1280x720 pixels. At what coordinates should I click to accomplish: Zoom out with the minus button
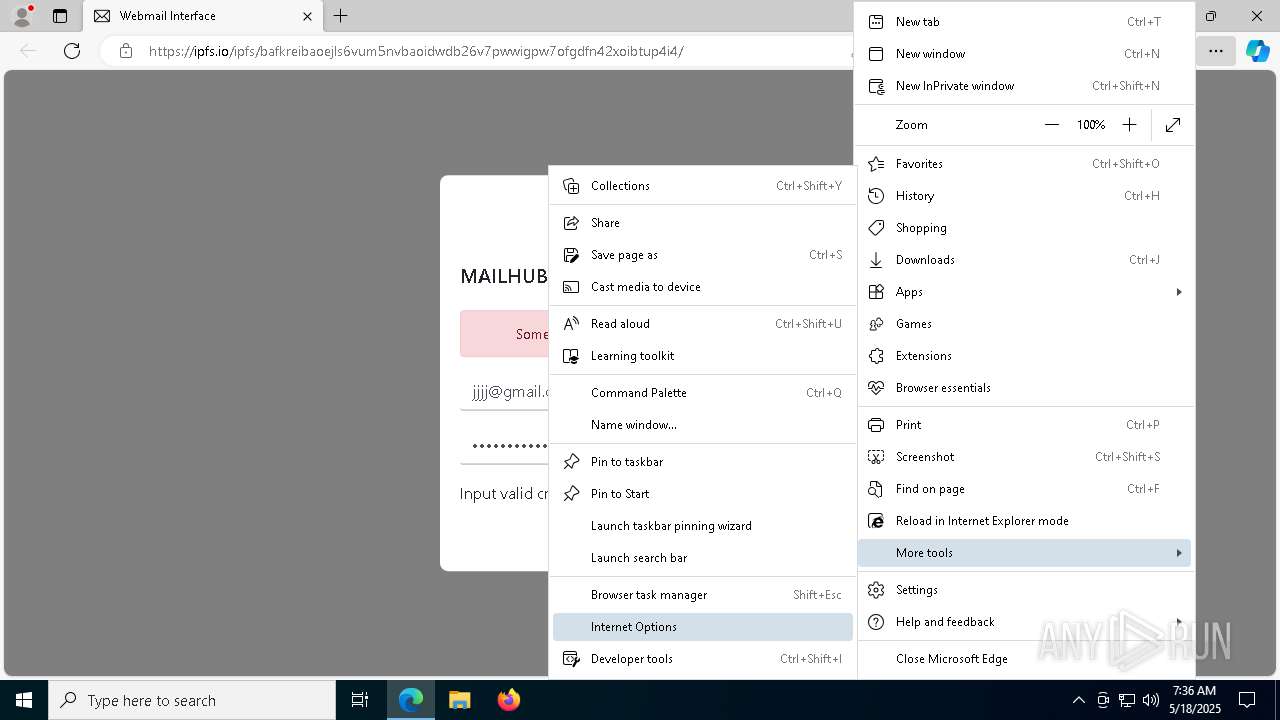click(1051, 125)
